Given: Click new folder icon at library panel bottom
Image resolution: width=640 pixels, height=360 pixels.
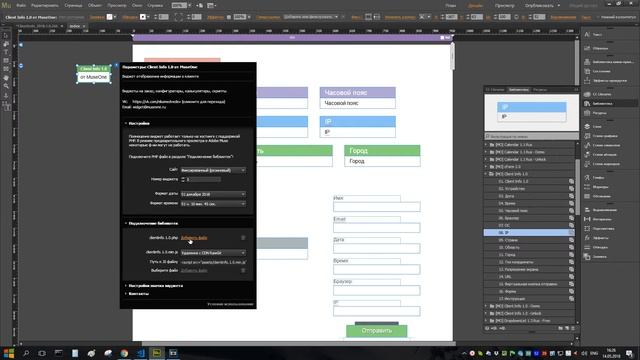Looking at the screenshot, I should [x=560, y=328].
